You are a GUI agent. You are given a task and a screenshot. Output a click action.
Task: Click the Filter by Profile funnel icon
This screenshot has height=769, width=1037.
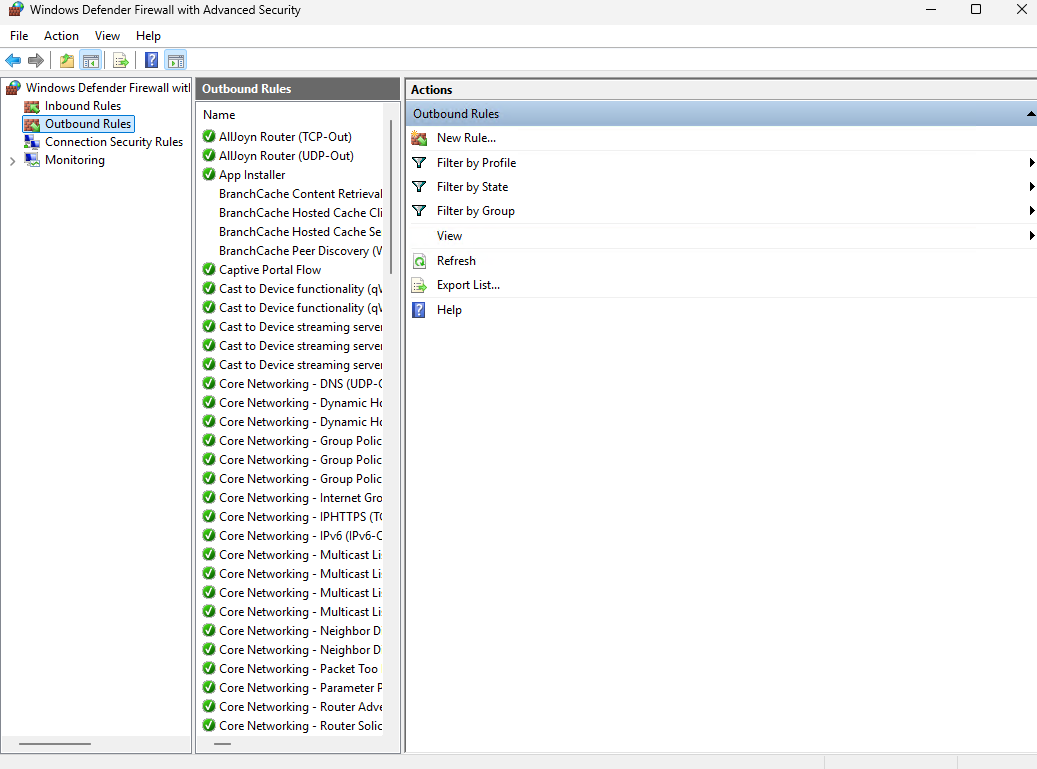point(419,163)
